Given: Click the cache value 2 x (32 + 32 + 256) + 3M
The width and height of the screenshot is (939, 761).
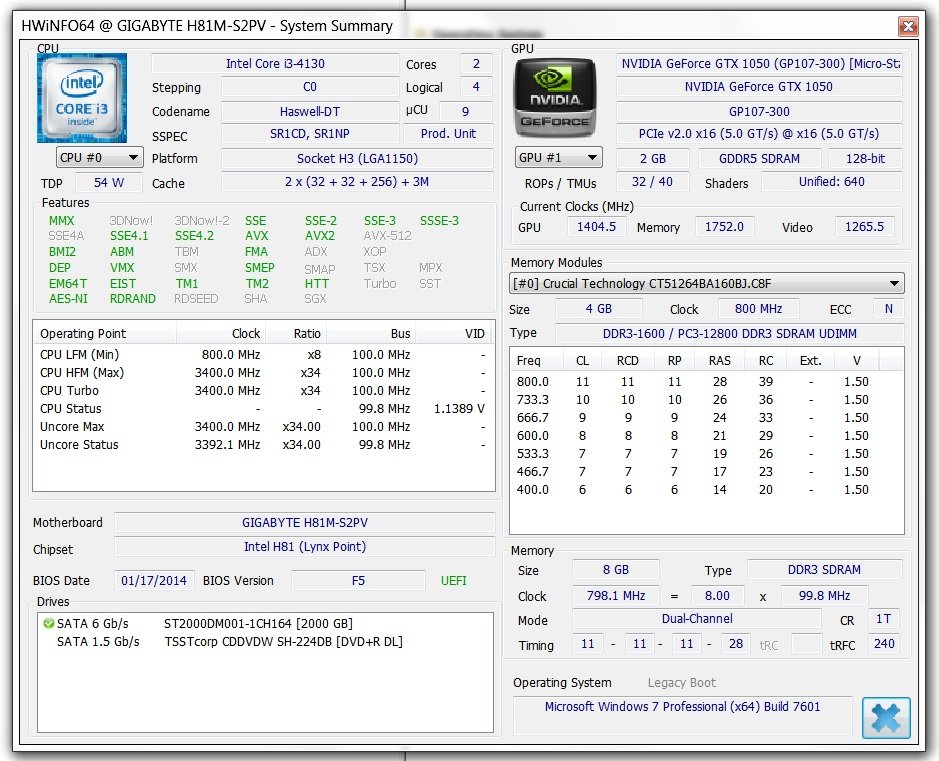Looking at the screenshot, I should coord(357,182).
